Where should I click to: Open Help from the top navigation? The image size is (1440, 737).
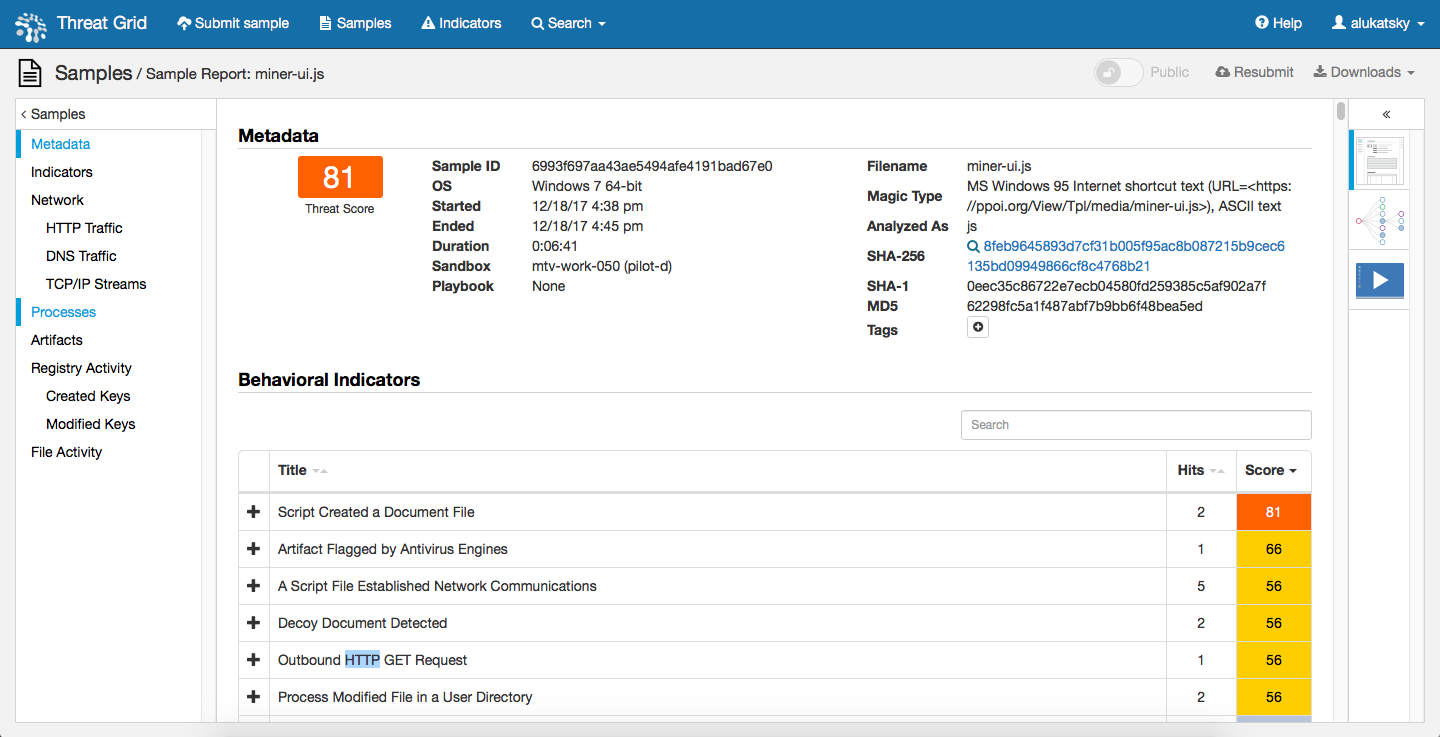[1278, 22]
